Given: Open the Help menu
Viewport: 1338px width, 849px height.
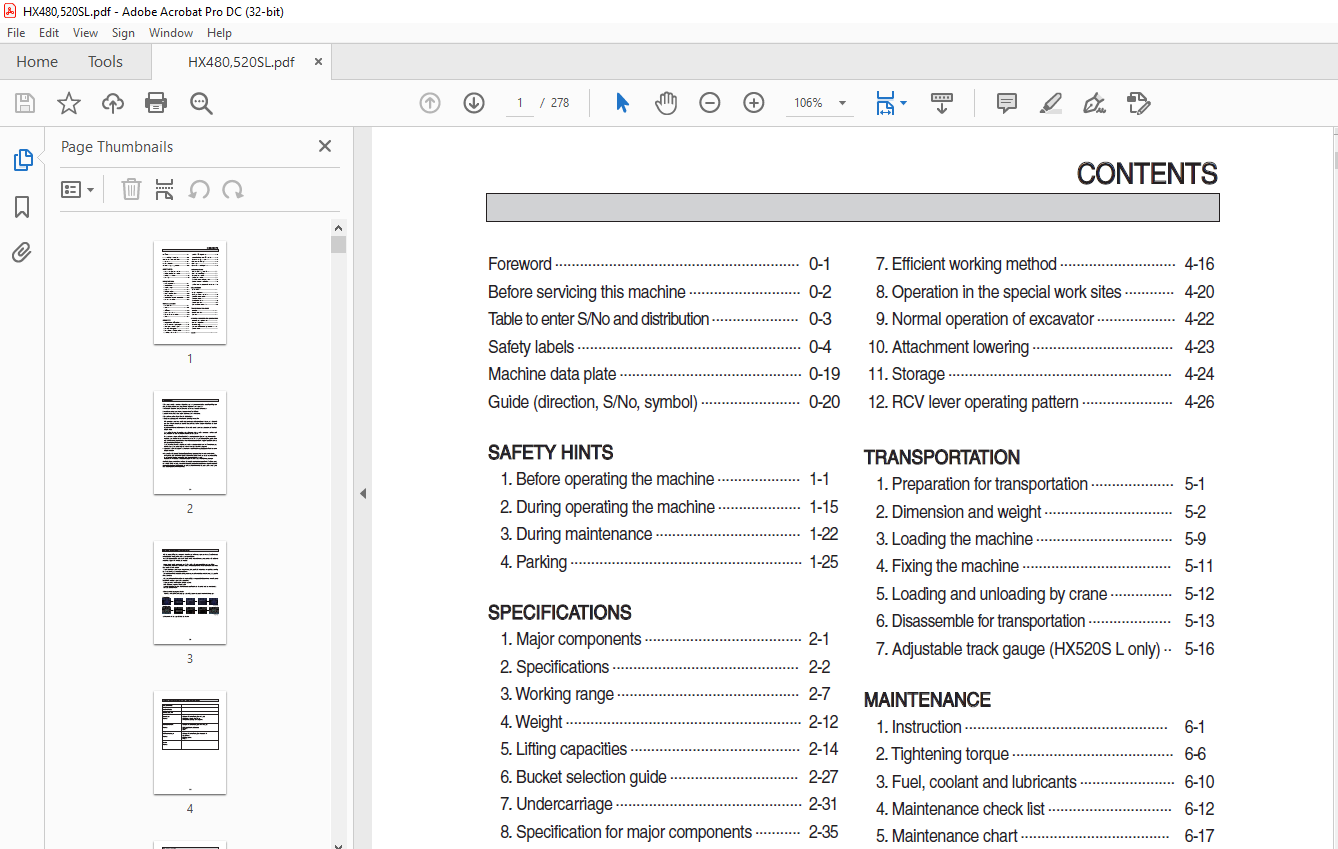Looking at the screenshot, I should click(219, 33).
